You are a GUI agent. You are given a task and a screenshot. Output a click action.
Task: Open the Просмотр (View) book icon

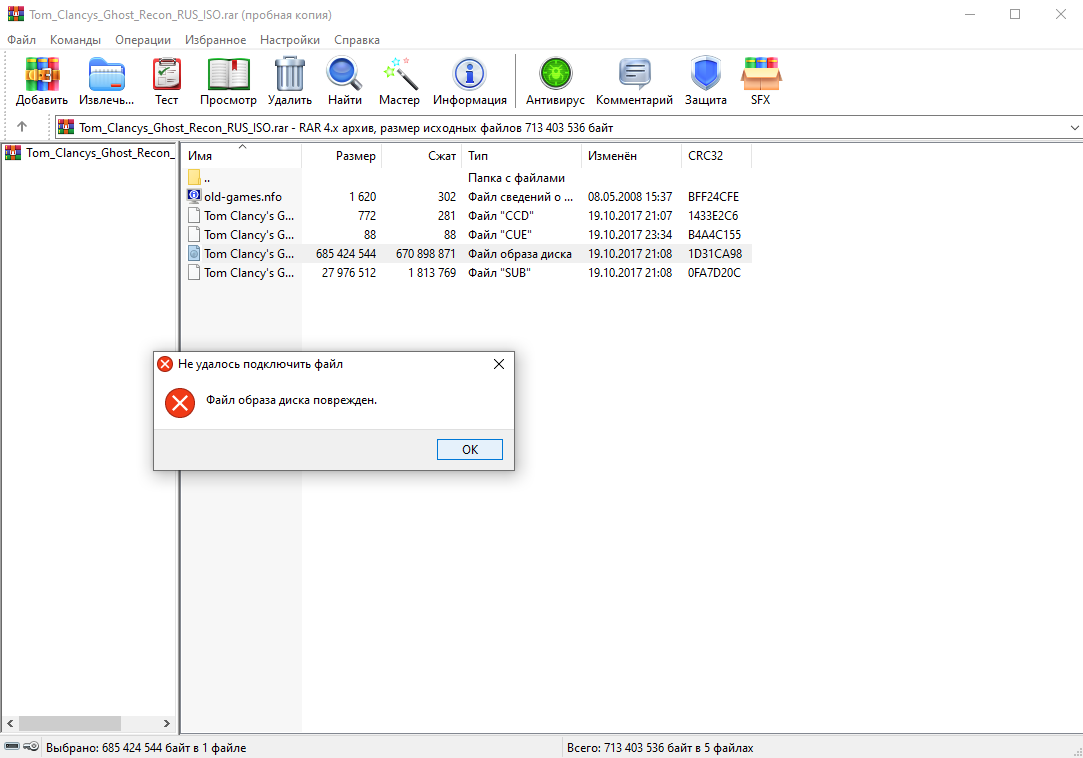tap(228, 74)
